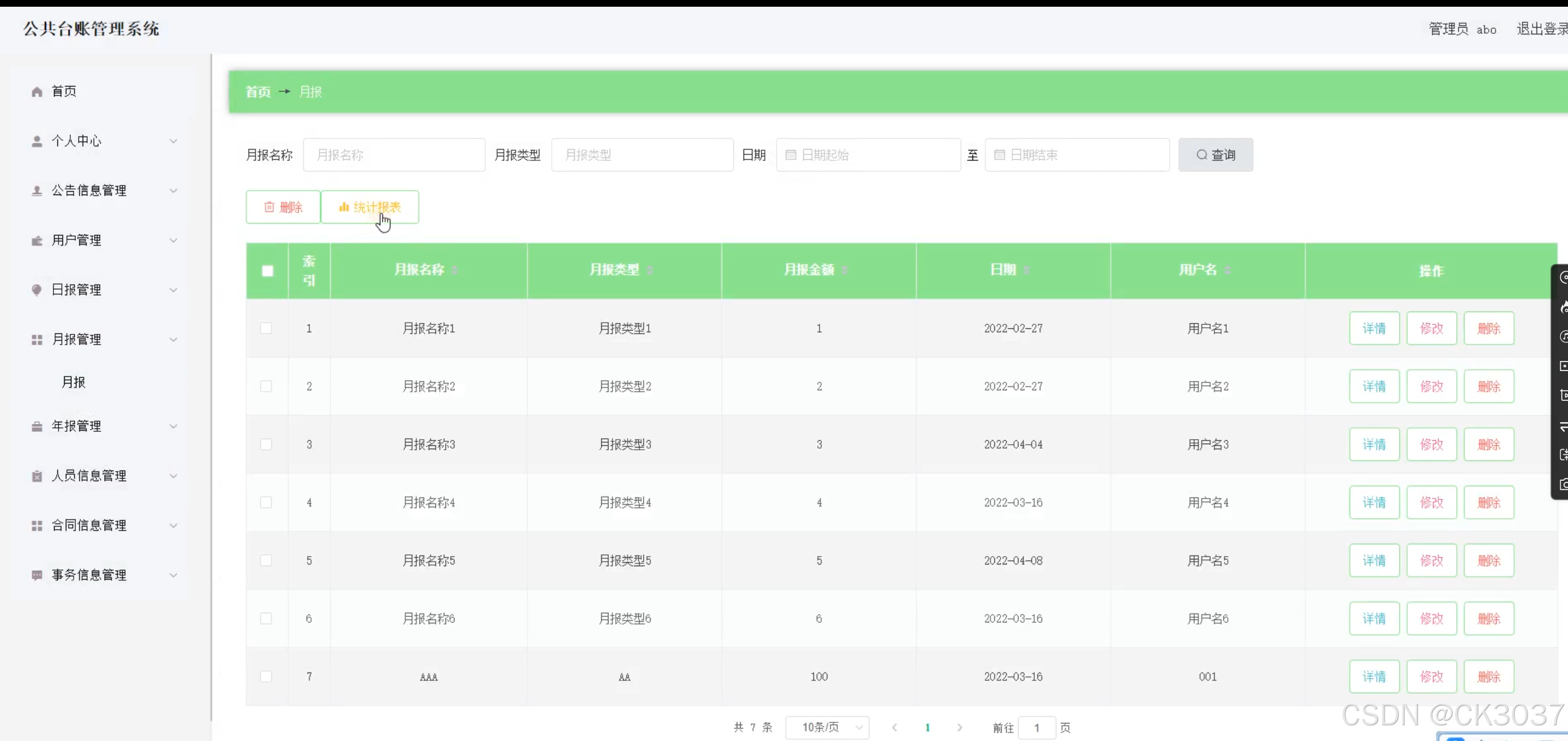Open the 10条/页 page size dropdown
The height and width of the screenshot is (741, 1568).
(x=827, y=728)
